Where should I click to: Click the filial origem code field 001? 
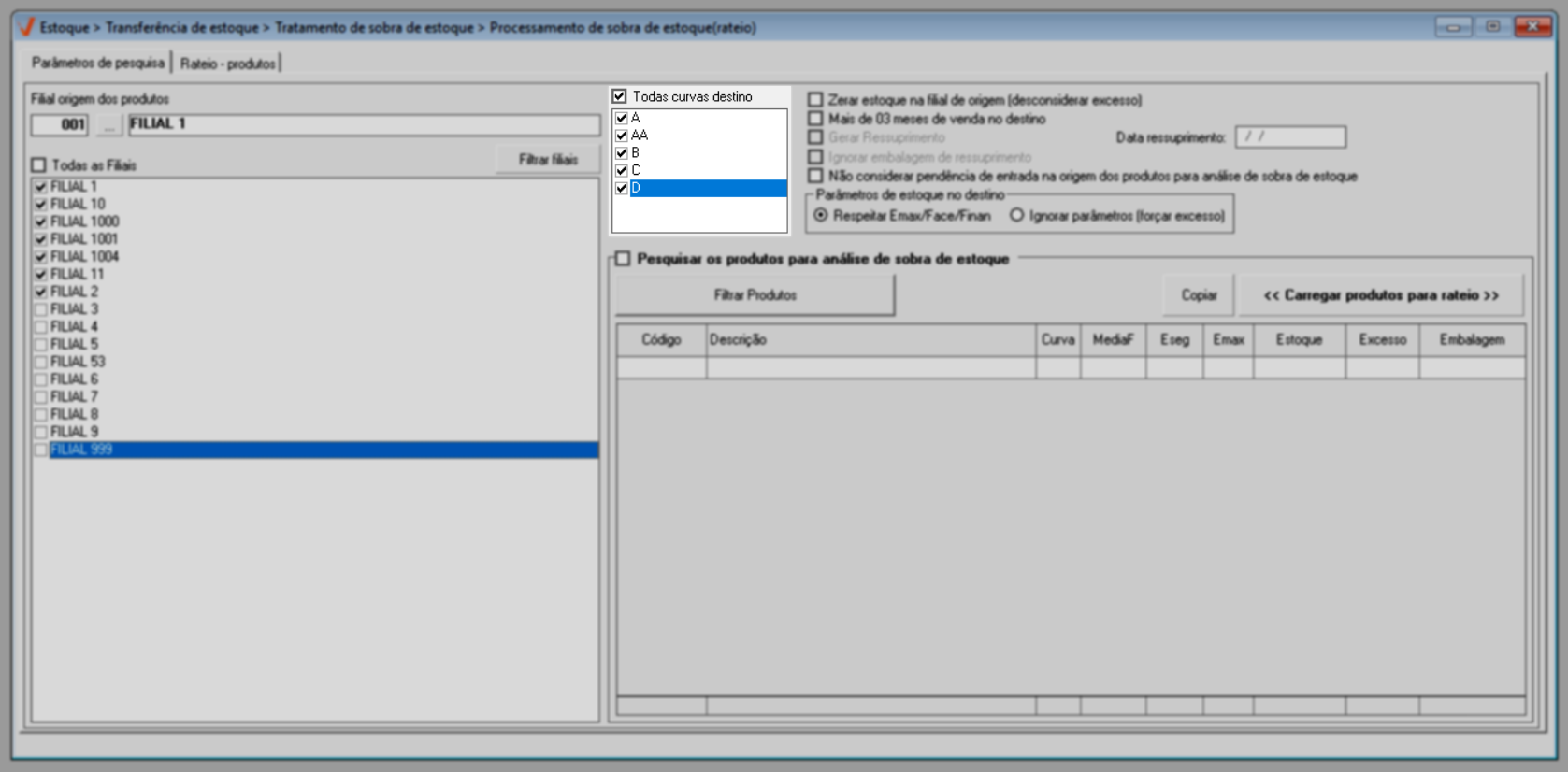(60, 124)
